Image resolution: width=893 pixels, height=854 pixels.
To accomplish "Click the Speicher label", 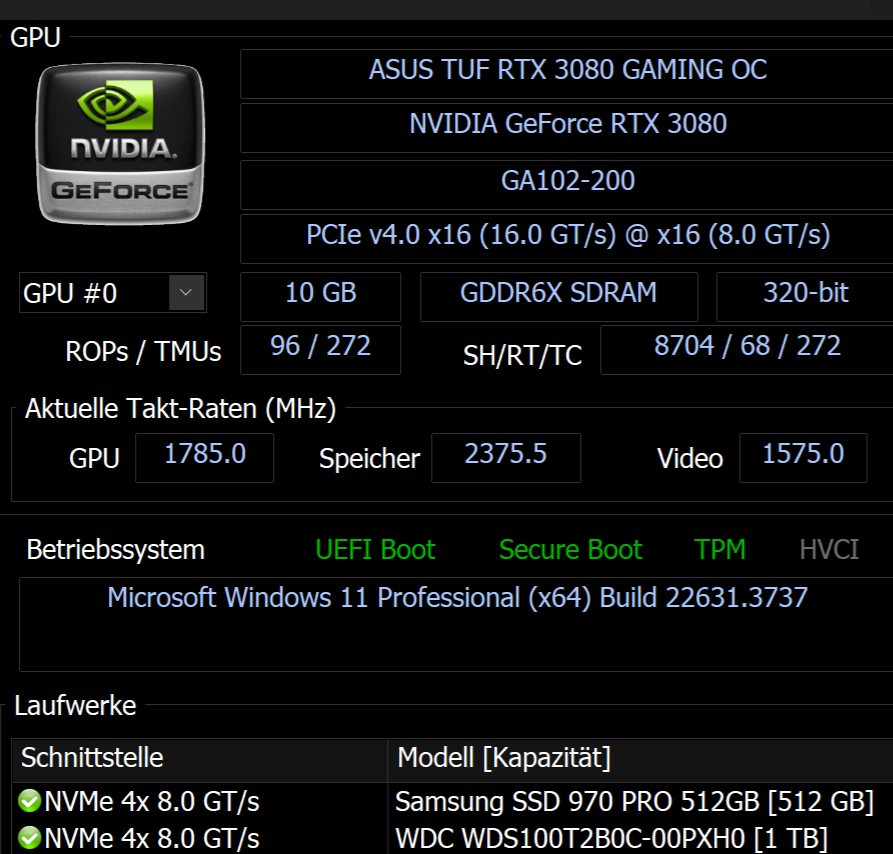I will click(369, 458).
